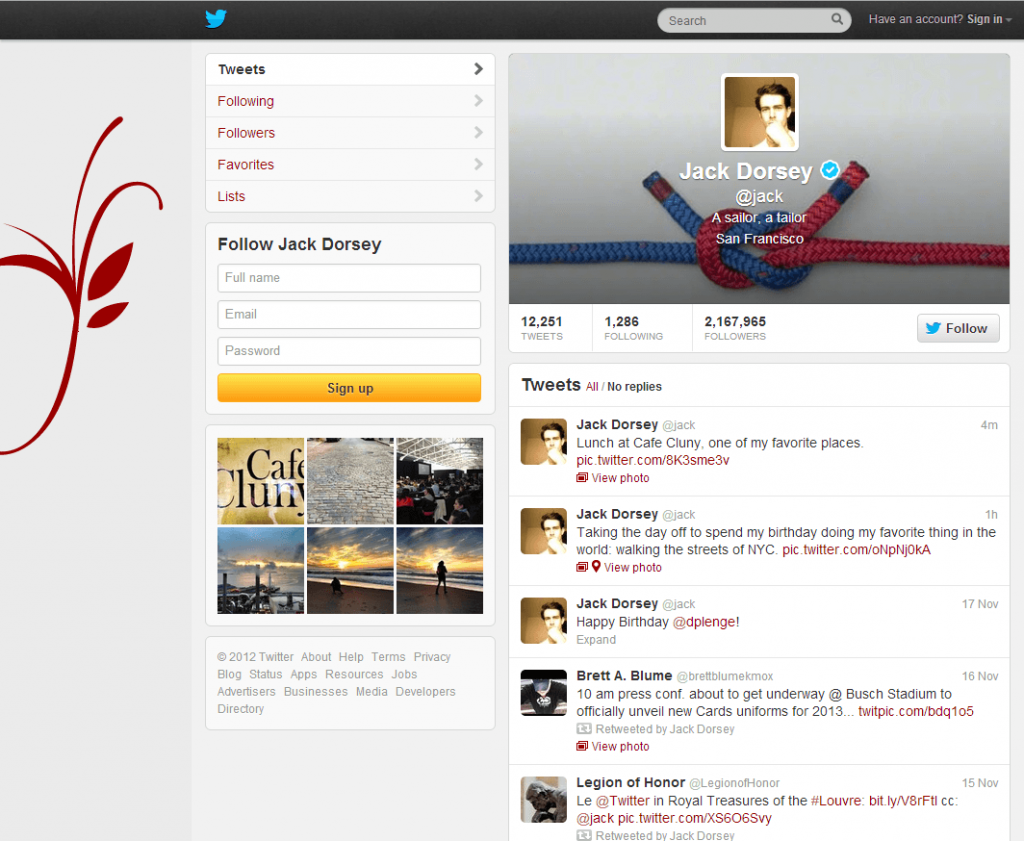This screenshot has height=841, width=1024.
Task: Open the Developers footer link
Action: pos(425,691)
